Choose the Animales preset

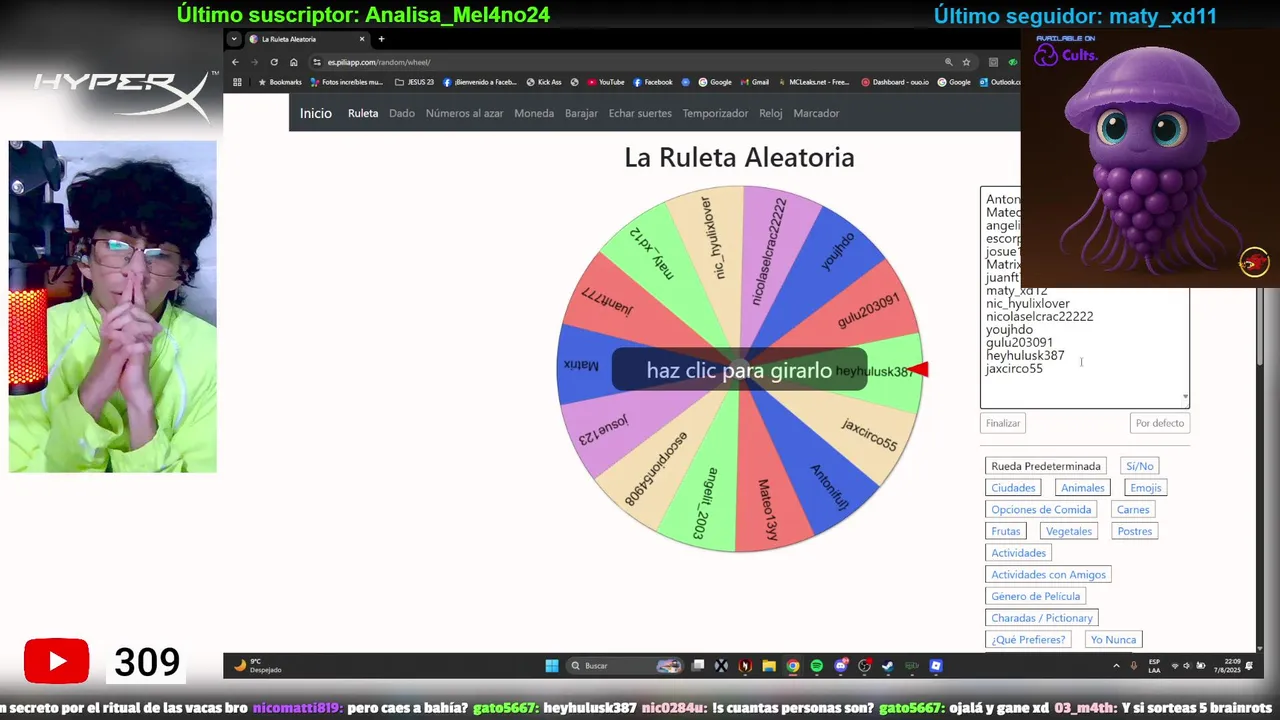[1083, 488]
